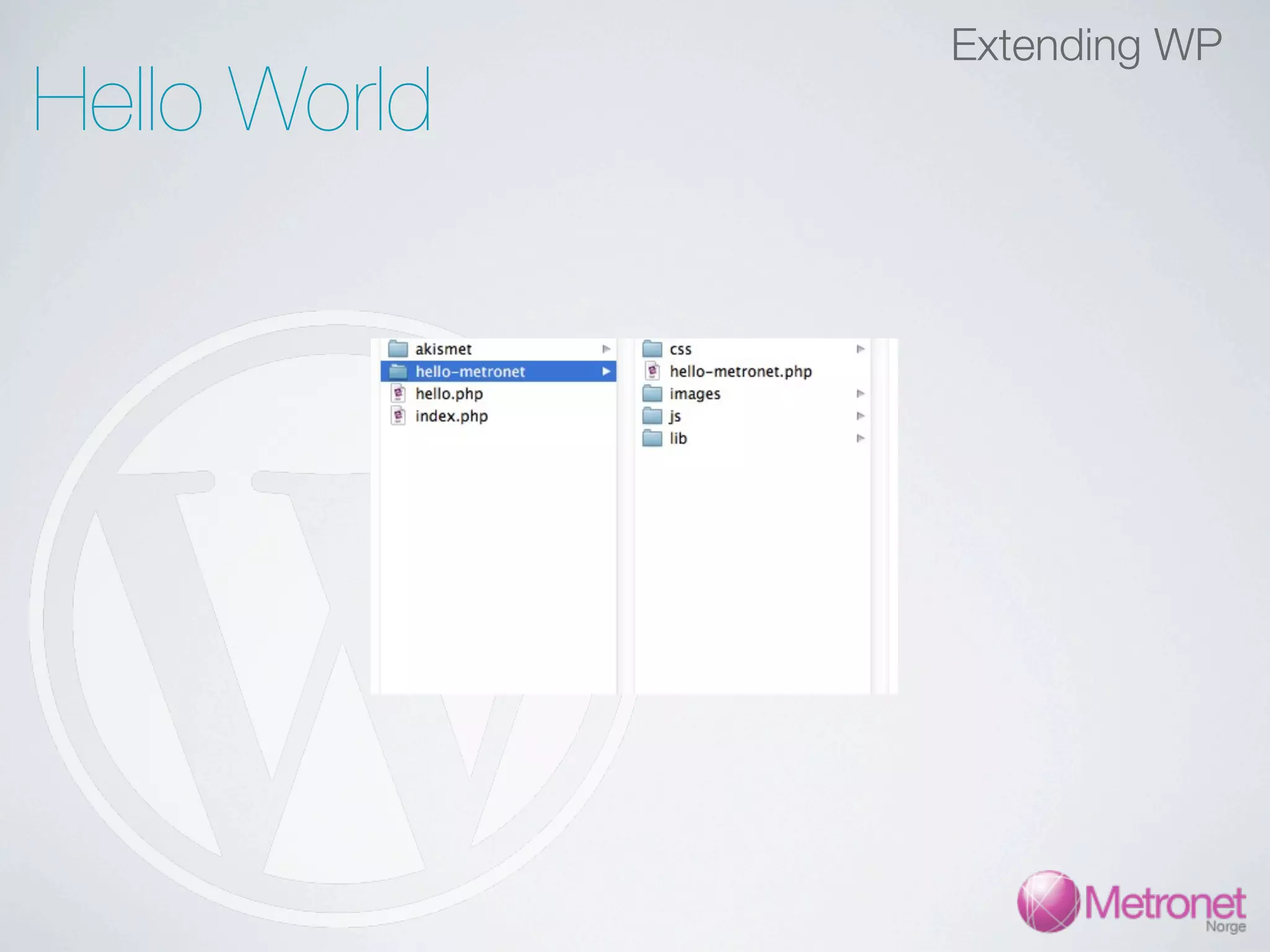
Task: Click the 'images' folder name
Action: (695, 394)
